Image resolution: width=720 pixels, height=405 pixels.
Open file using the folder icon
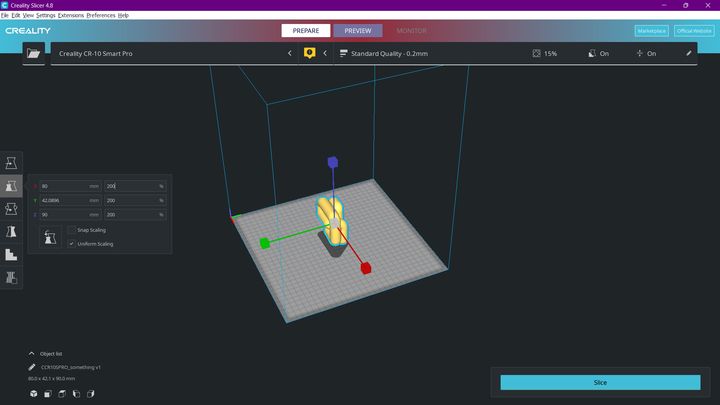pyautogui.click(x=34, y=53)
